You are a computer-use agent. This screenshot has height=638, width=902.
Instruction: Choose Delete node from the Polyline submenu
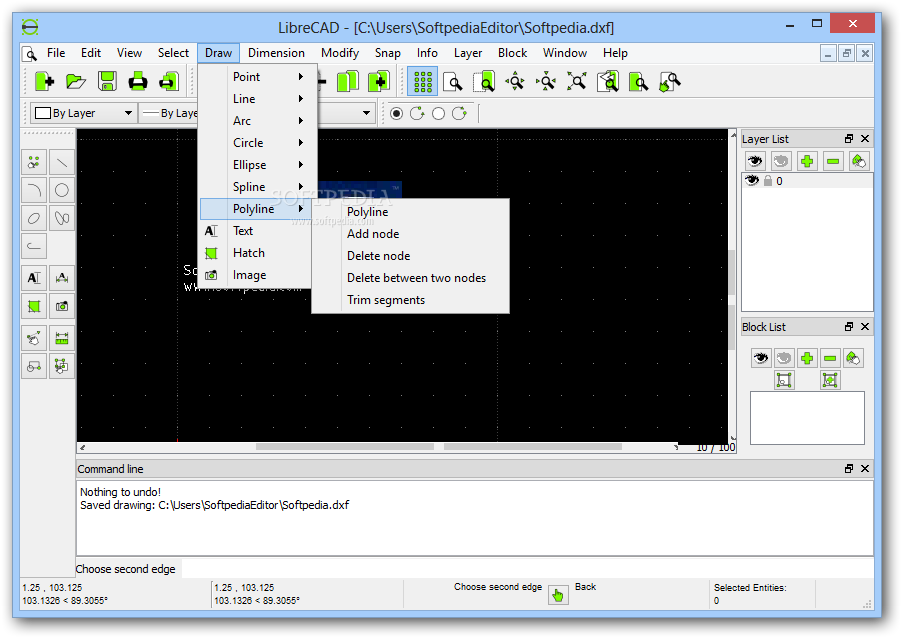tap(410, 255)
